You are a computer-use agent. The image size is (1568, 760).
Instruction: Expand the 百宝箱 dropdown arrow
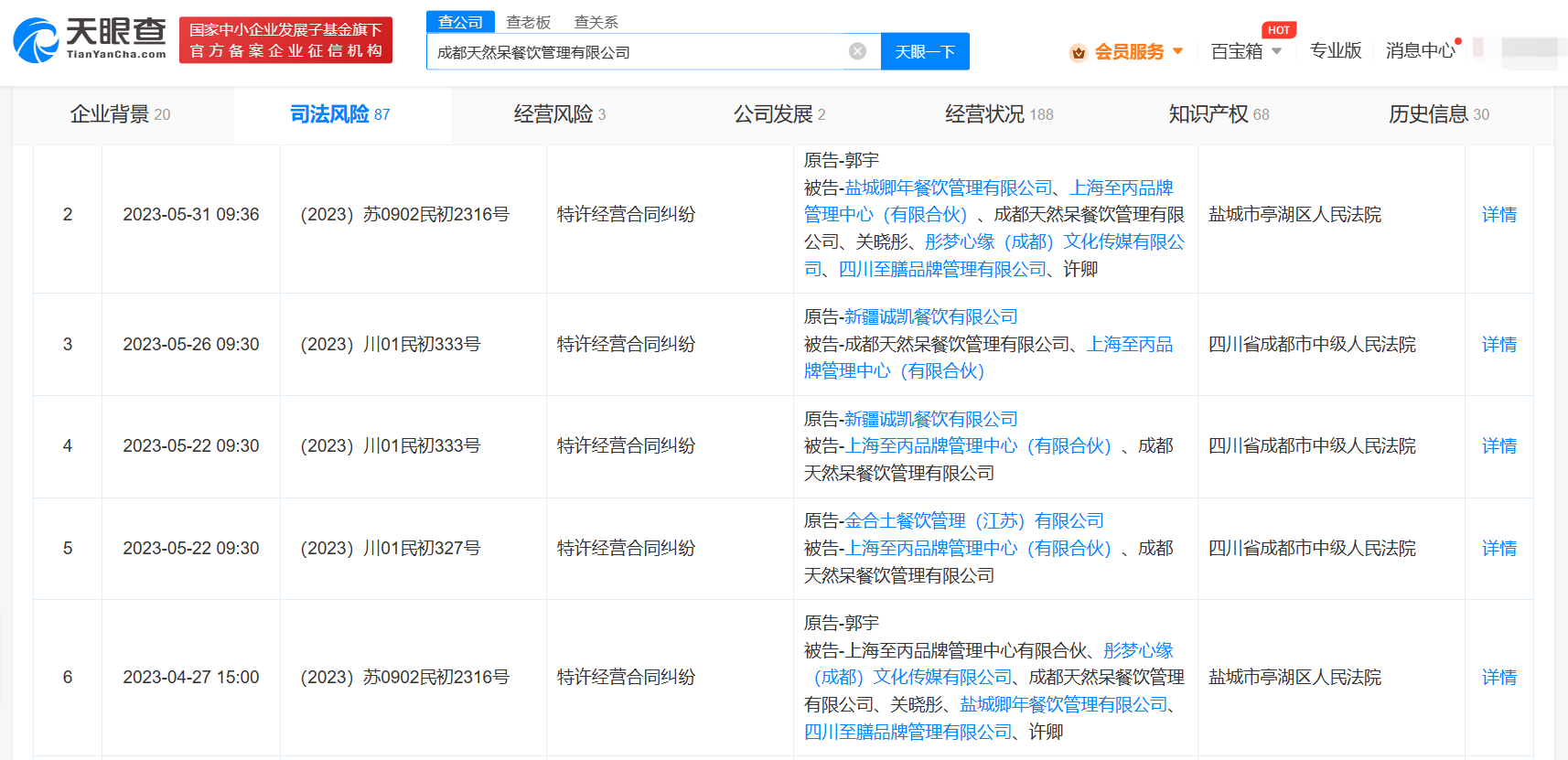[1277, 51]
